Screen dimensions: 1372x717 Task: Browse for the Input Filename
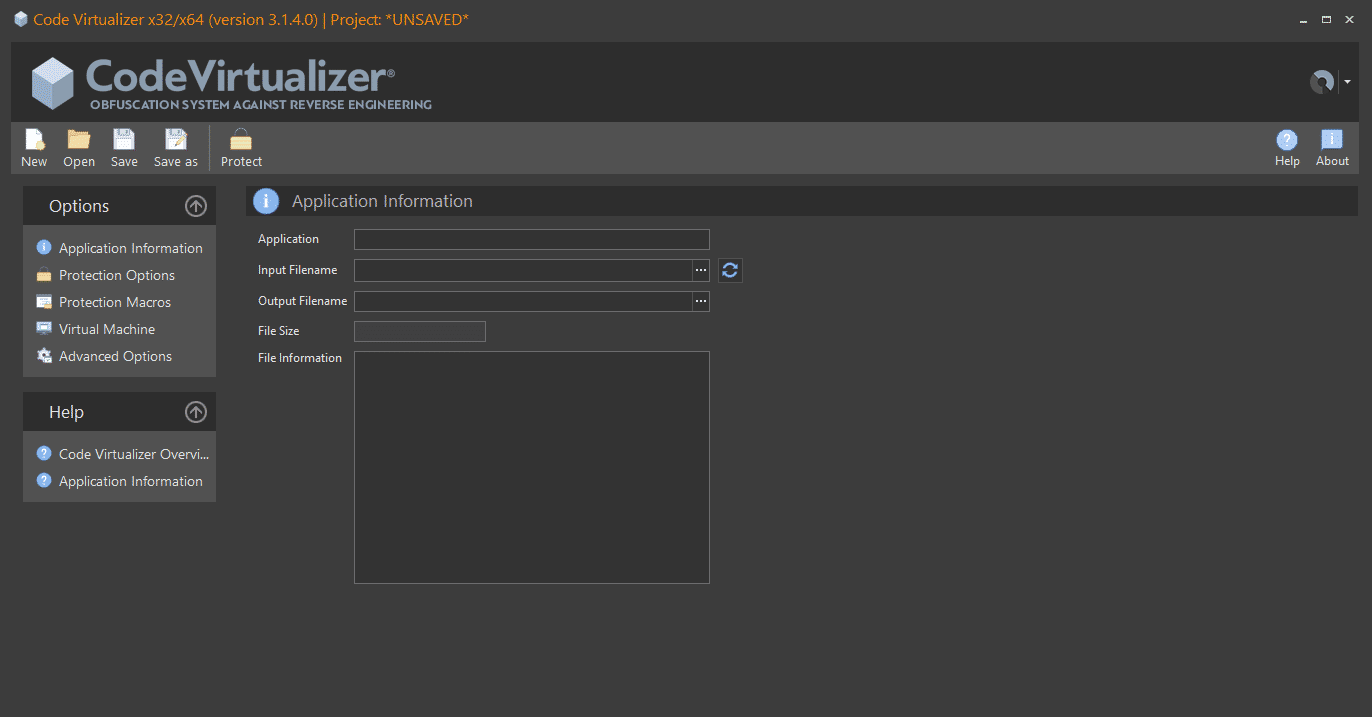tap(701, 270)
